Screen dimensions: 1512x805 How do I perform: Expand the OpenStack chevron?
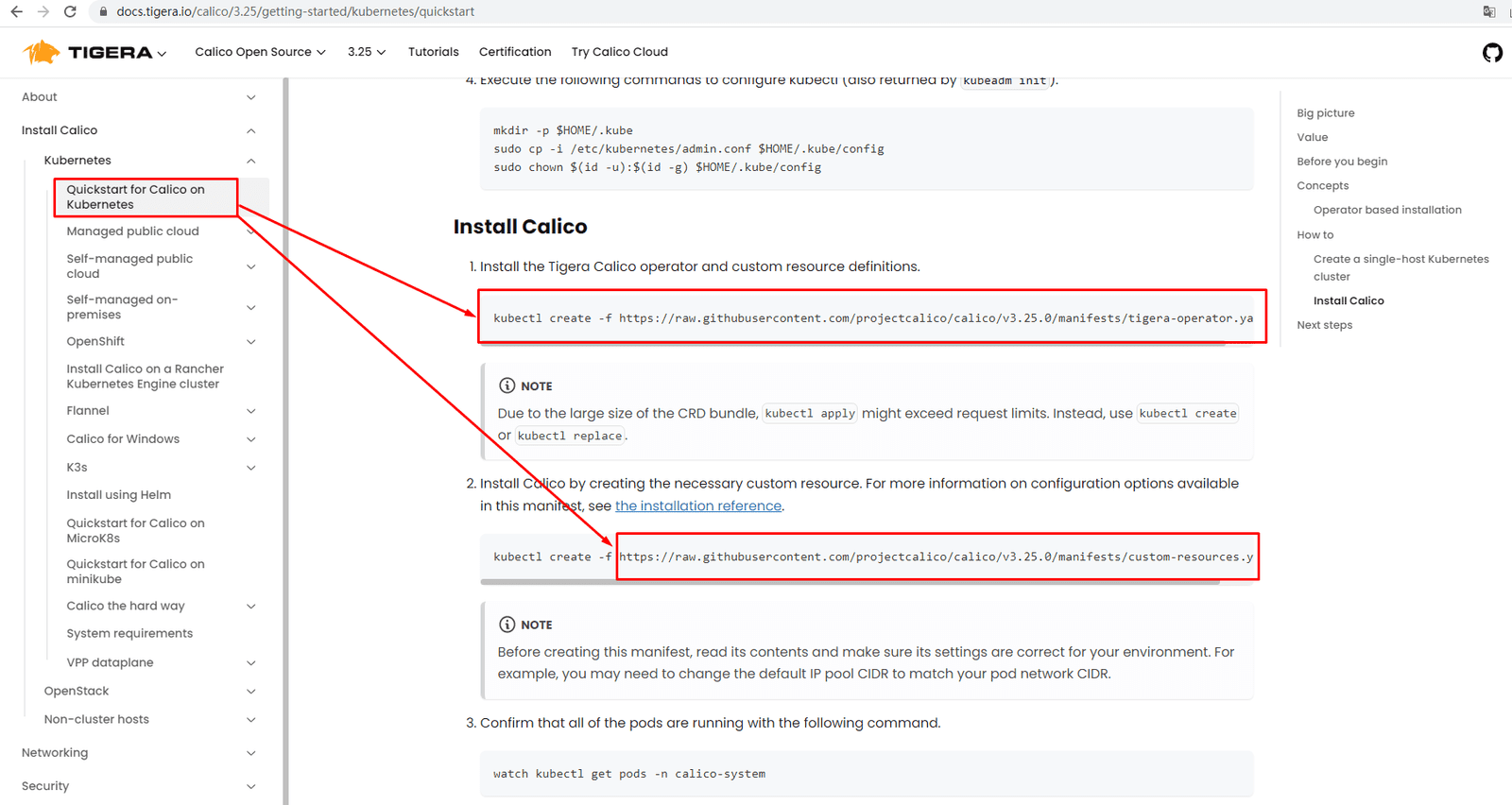pos(251,692)
